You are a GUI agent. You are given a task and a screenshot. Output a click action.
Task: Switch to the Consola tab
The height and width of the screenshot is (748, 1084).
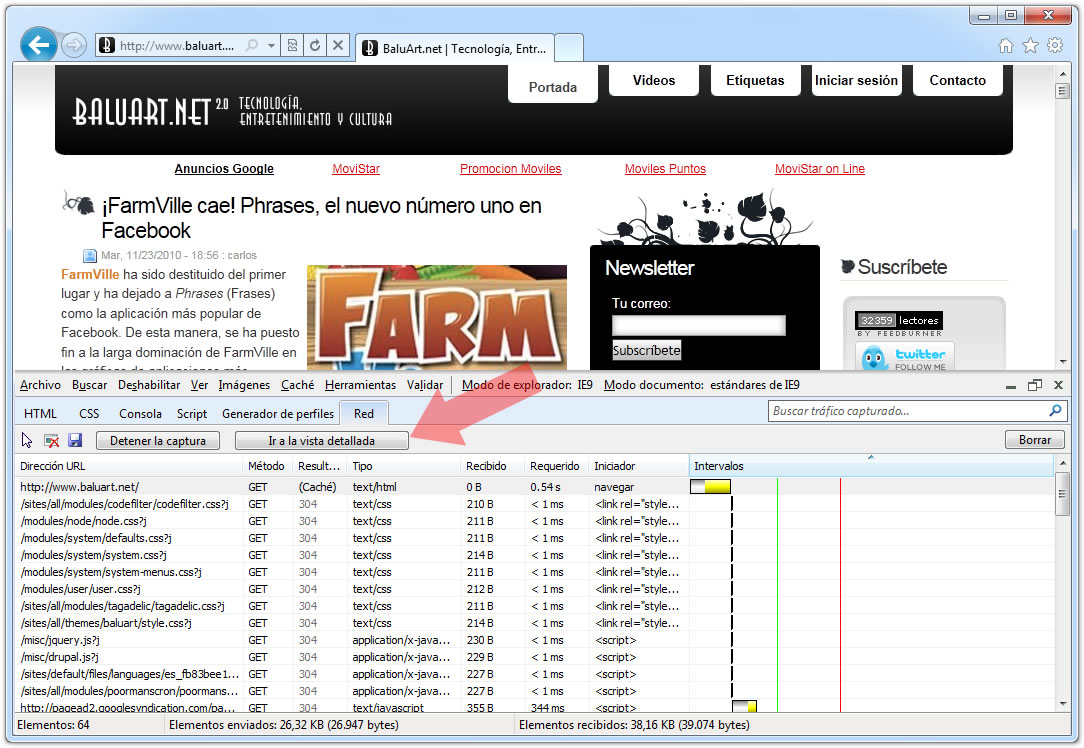click(140, 413)
